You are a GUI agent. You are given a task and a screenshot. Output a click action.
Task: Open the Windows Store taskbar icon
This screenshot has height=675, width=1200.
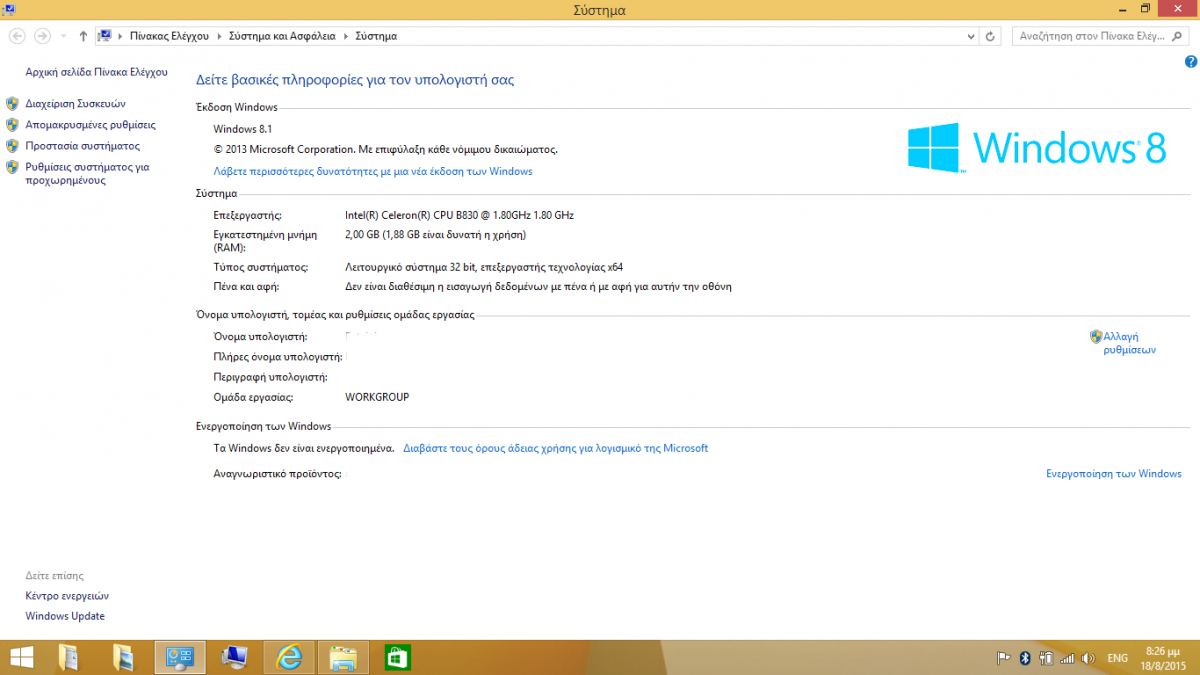click(x=398, y=657)
